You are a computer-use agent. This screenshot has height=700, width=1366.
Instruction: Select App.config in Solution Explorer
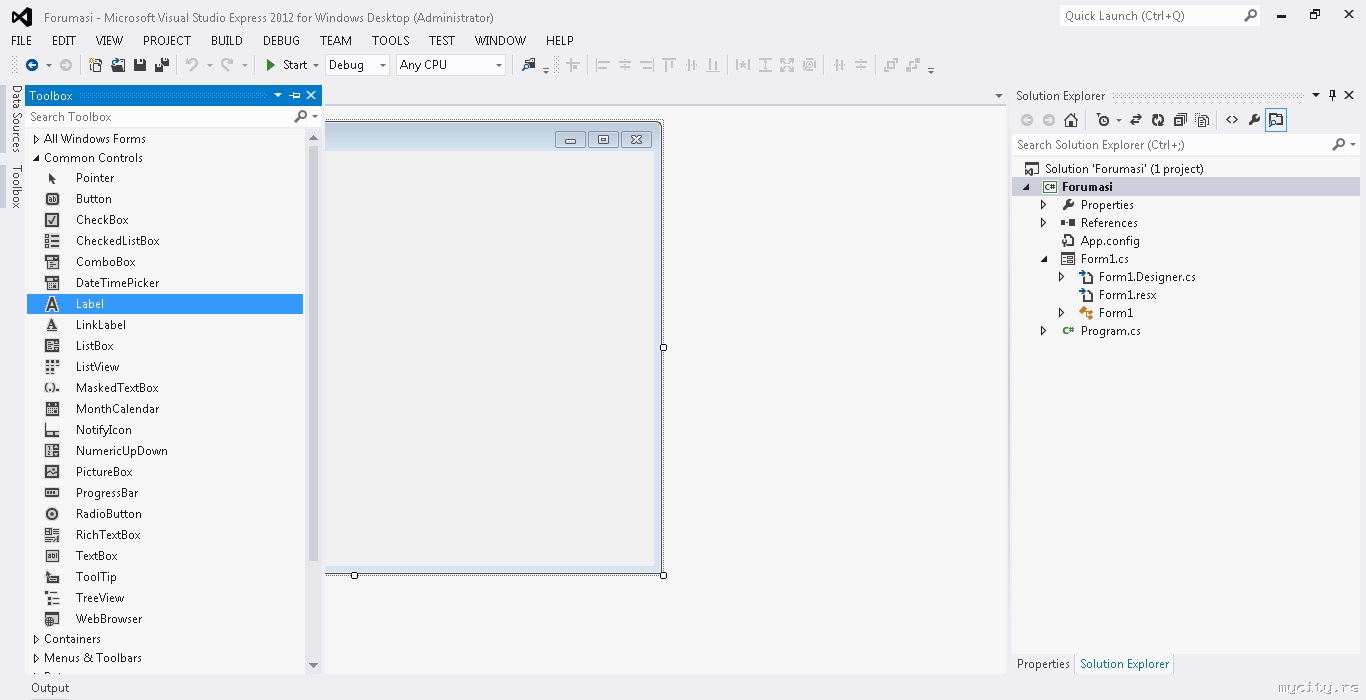pyautogui.click(x=1110, y=241)
